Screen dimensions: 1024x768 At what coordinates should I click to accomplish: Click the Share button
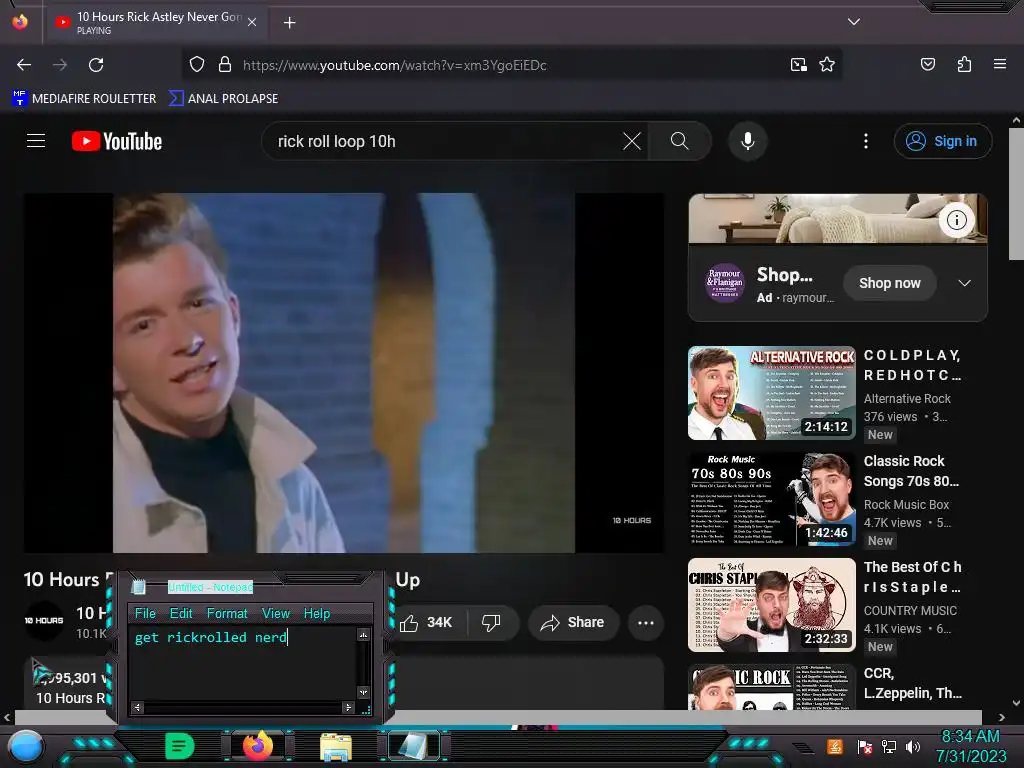(572, 622)
